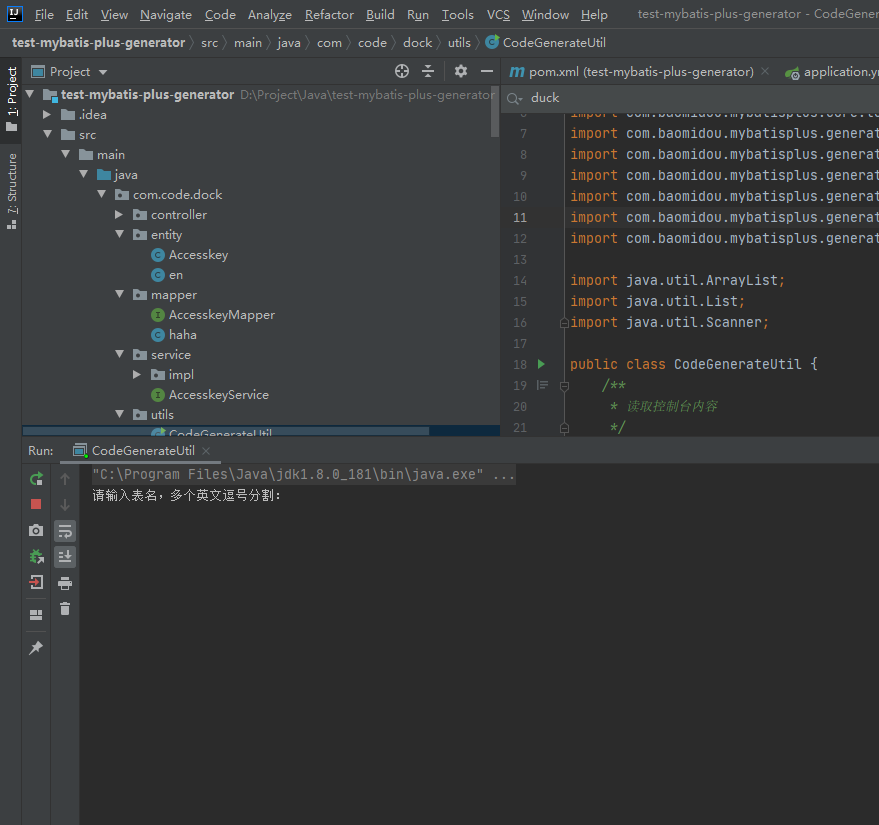
Task: Click the dock breadcrumb
Action: (418, 43)
